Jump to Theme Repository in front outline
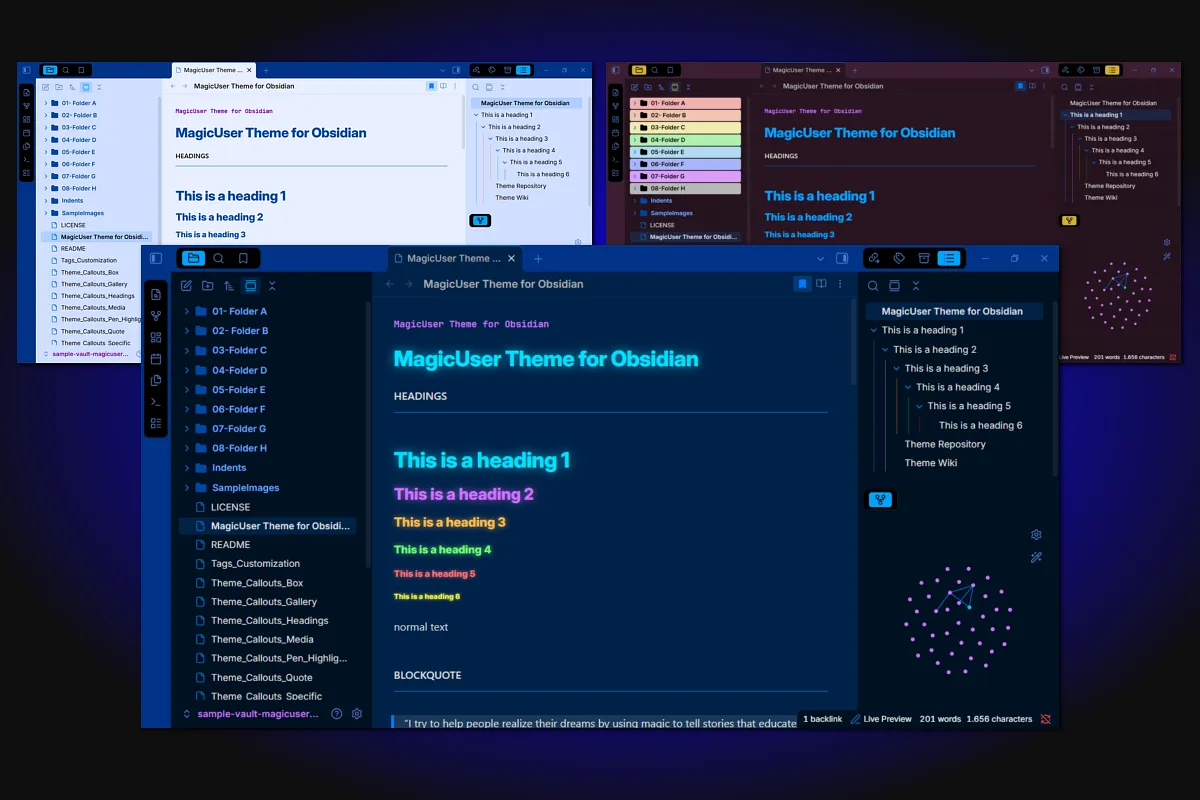 click(x=945, y=444)
